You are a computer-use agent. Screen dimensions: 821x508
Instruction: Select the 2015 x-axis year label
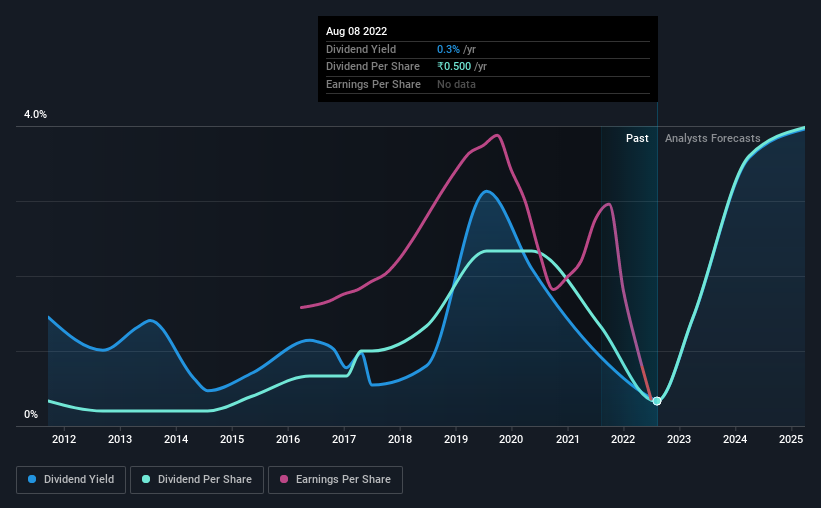pos(232,439)
